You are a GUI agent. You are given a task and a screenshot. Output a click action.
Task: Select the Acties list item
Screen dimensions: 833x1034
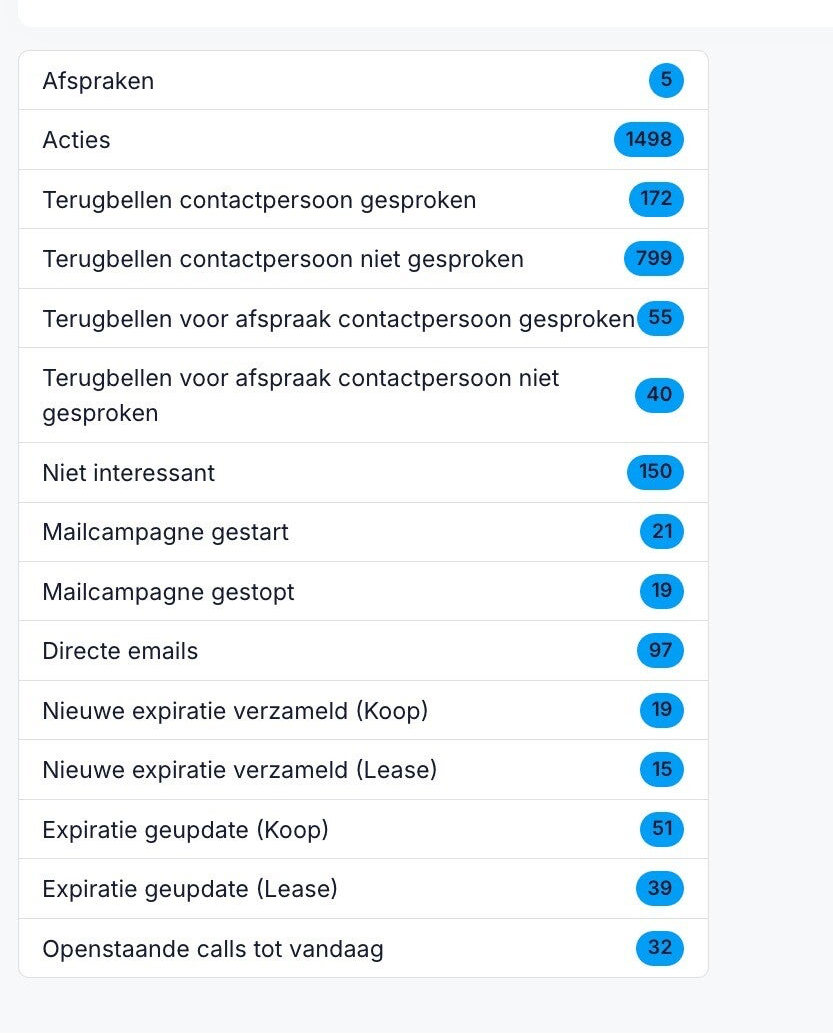76,140
